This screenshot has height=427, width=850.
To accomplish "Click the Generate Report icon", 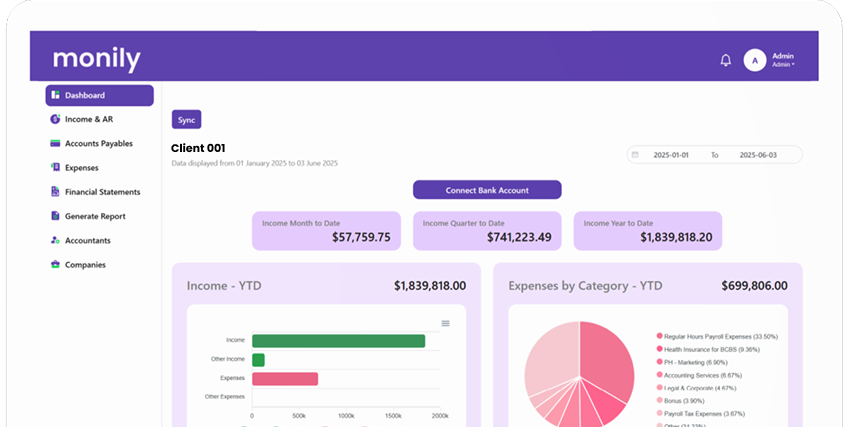I will 56,216.
